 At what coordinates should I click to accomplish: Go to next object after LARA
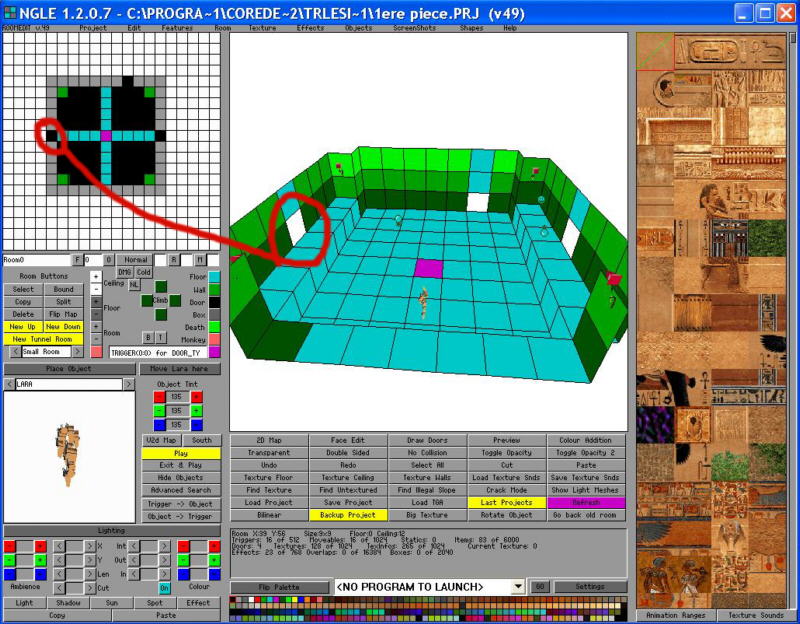click(129, 384)
